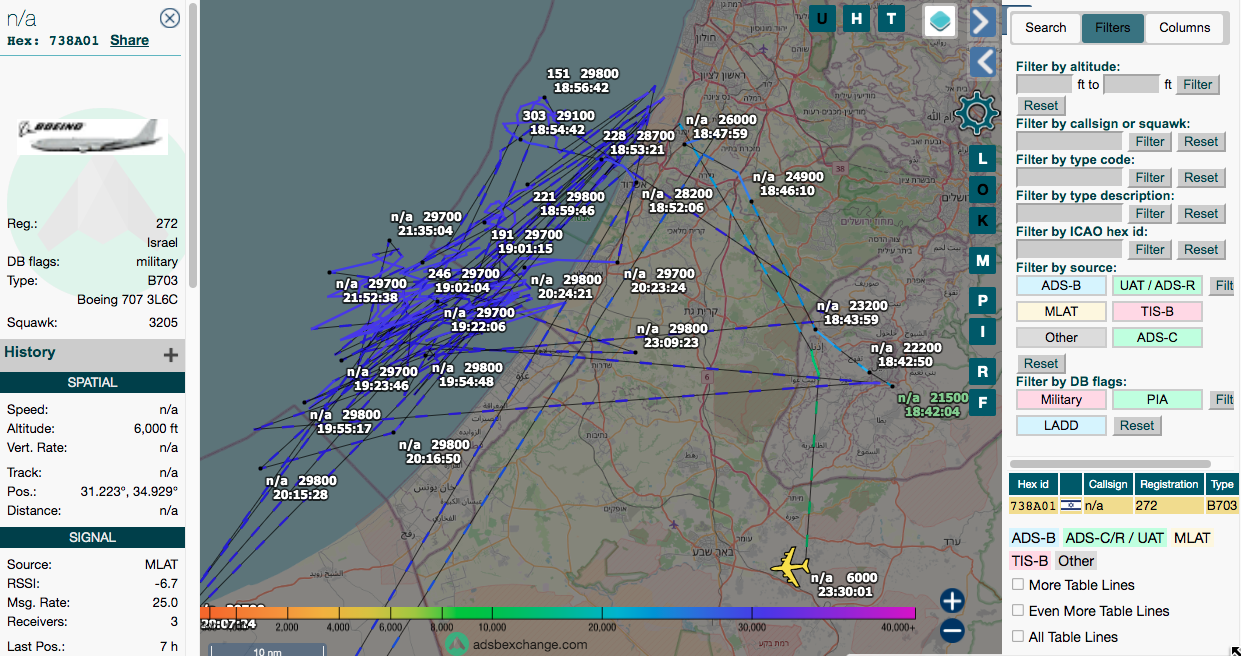
Task: Toggle the R map button
Action: [x=983, y=372]
